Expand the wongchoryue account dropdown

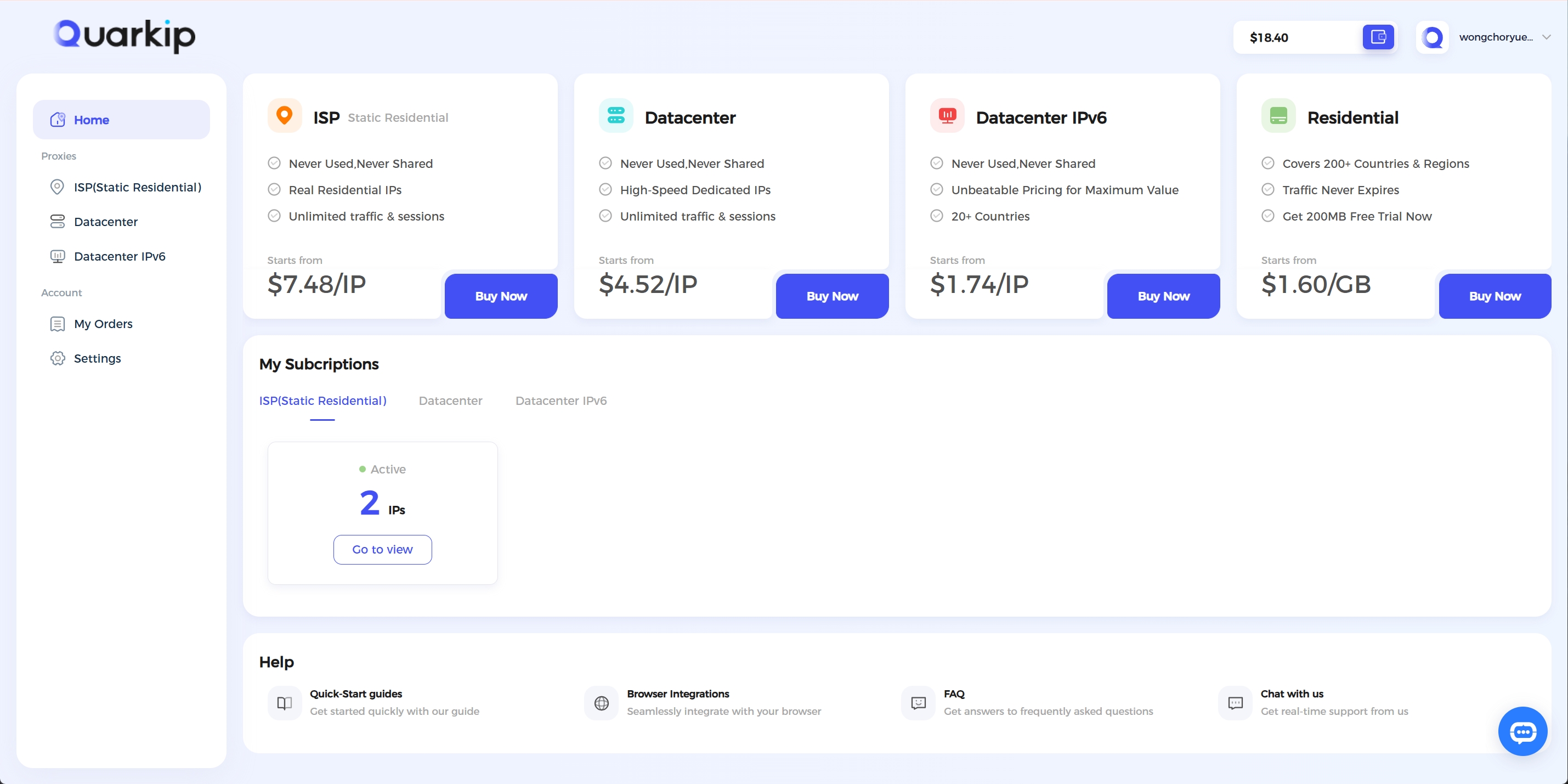[1546, 37]
